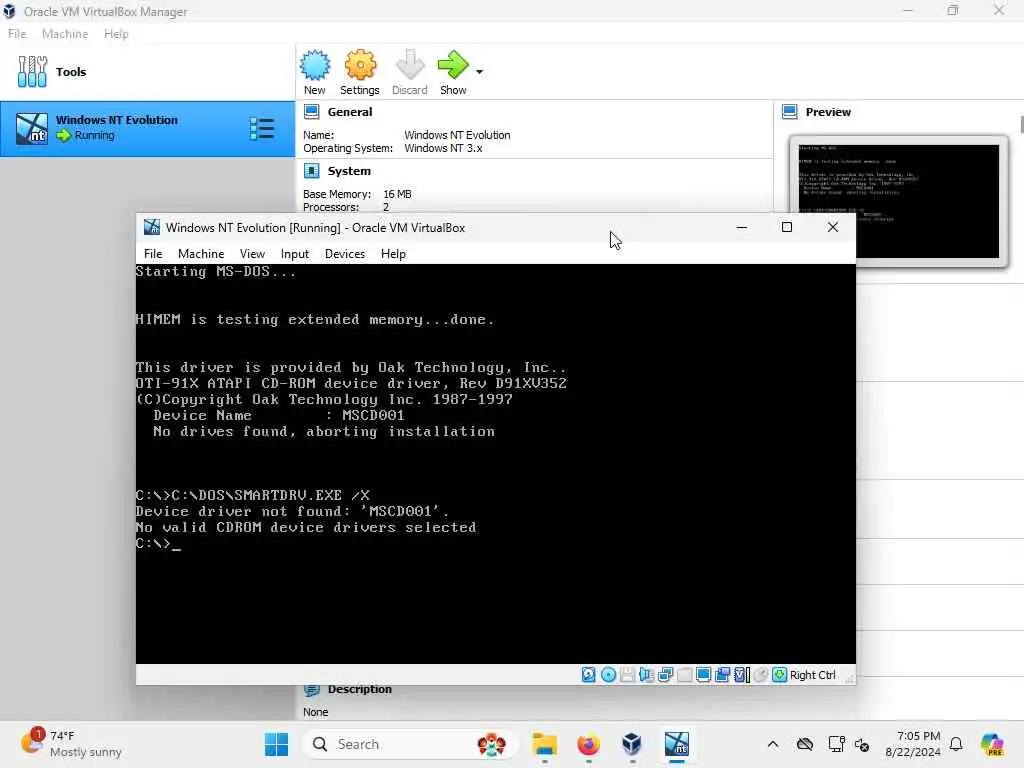The image size is (1024, 768).
Task: Switch to the Windows NT VM taskbar icon
Action: point(677,744)
